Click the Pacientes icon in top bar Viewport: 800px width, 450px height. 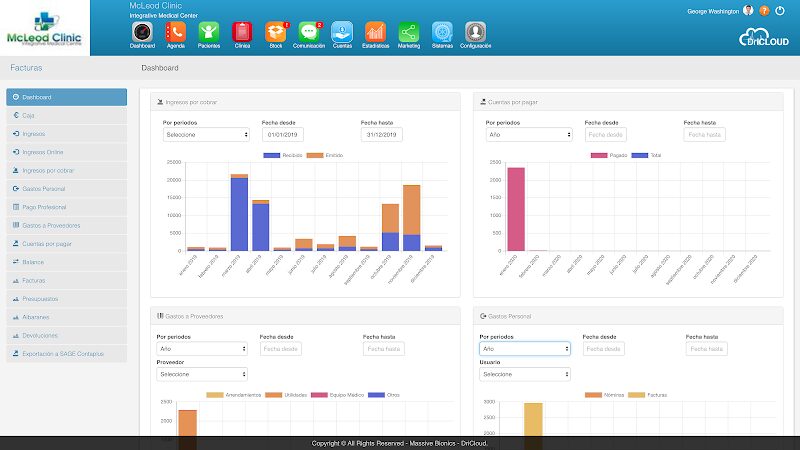(209, 32)
